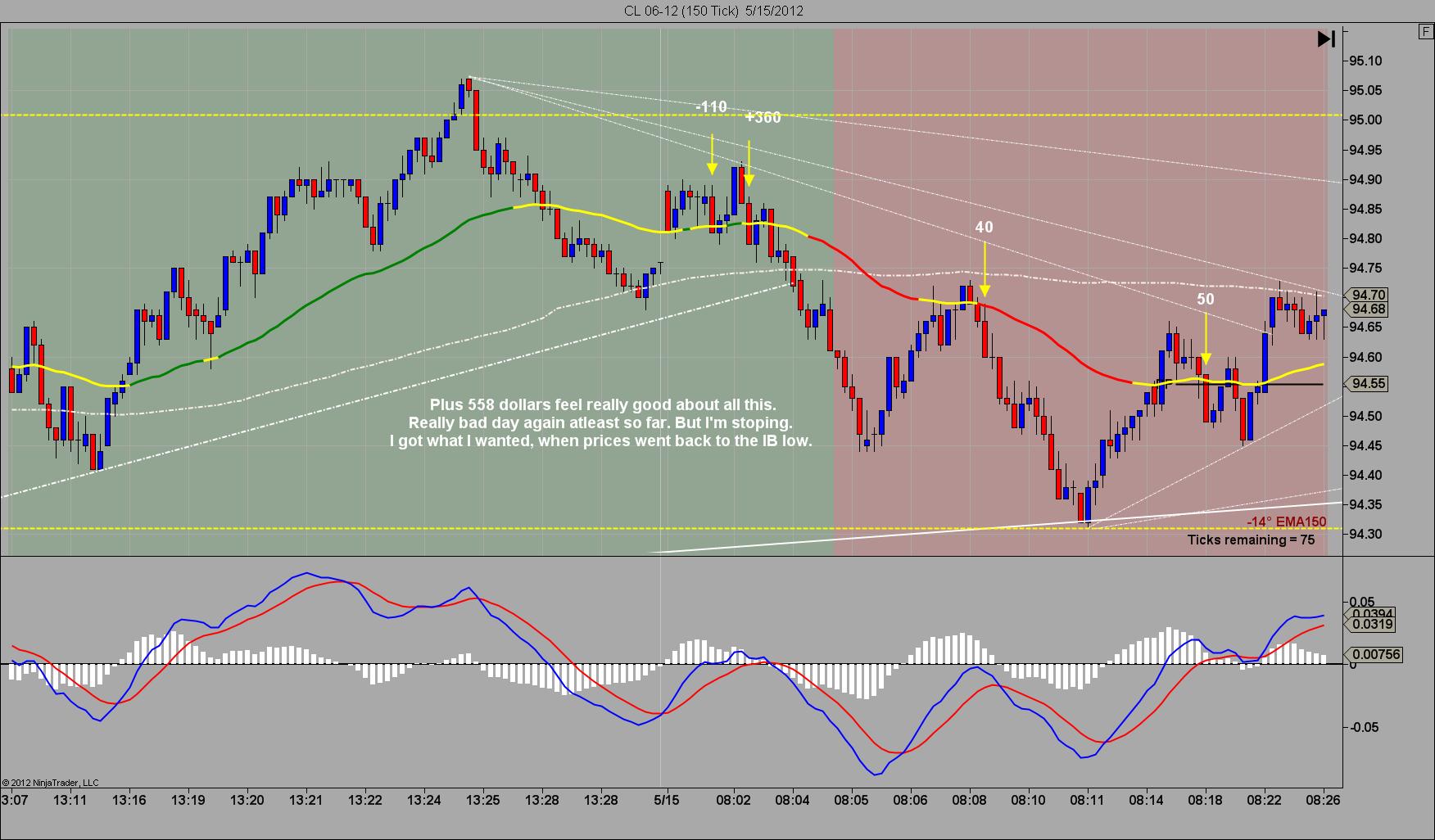Click the 95.05 price axis label
The height and width of the screenshot is (840, 1435).
point(1365,91)
